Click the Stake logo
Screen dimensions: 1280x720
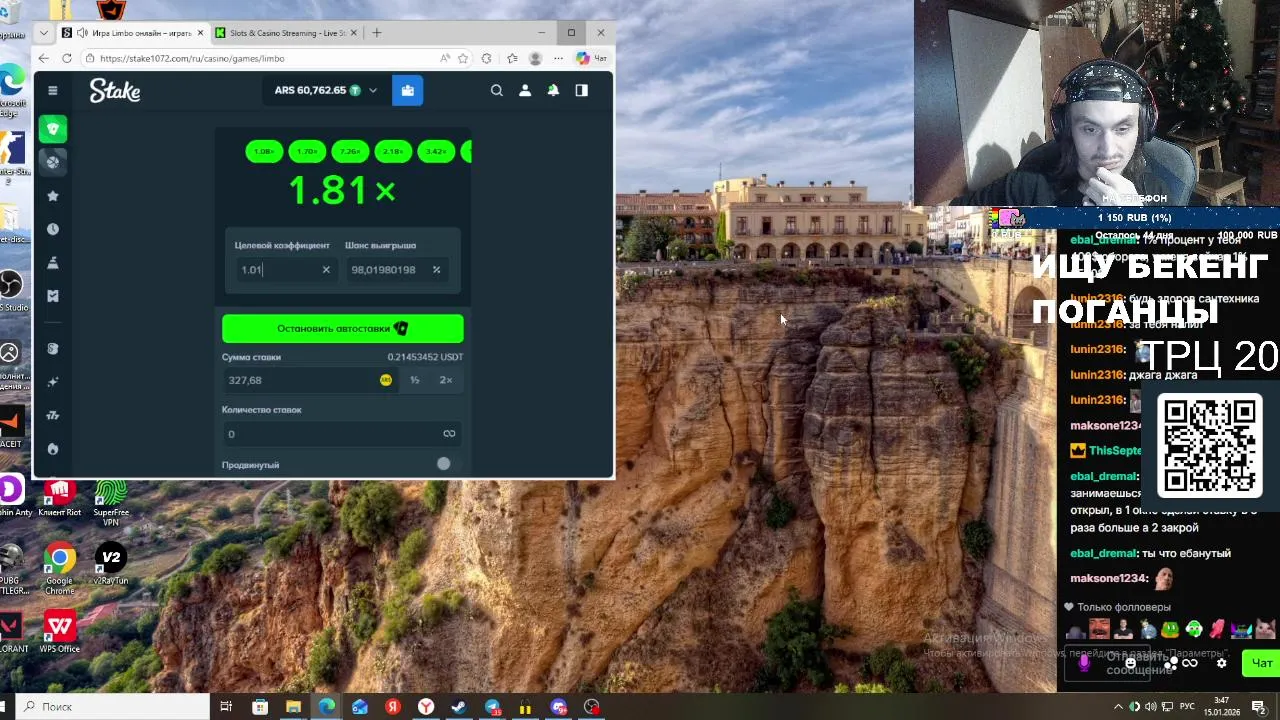[115, 91]
